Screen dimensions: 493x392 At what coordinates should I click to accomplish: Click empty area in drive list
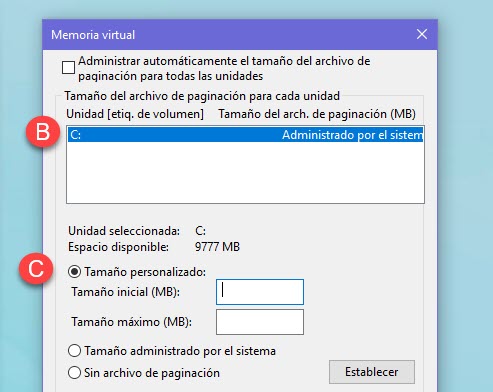click(x=245, y=172)
